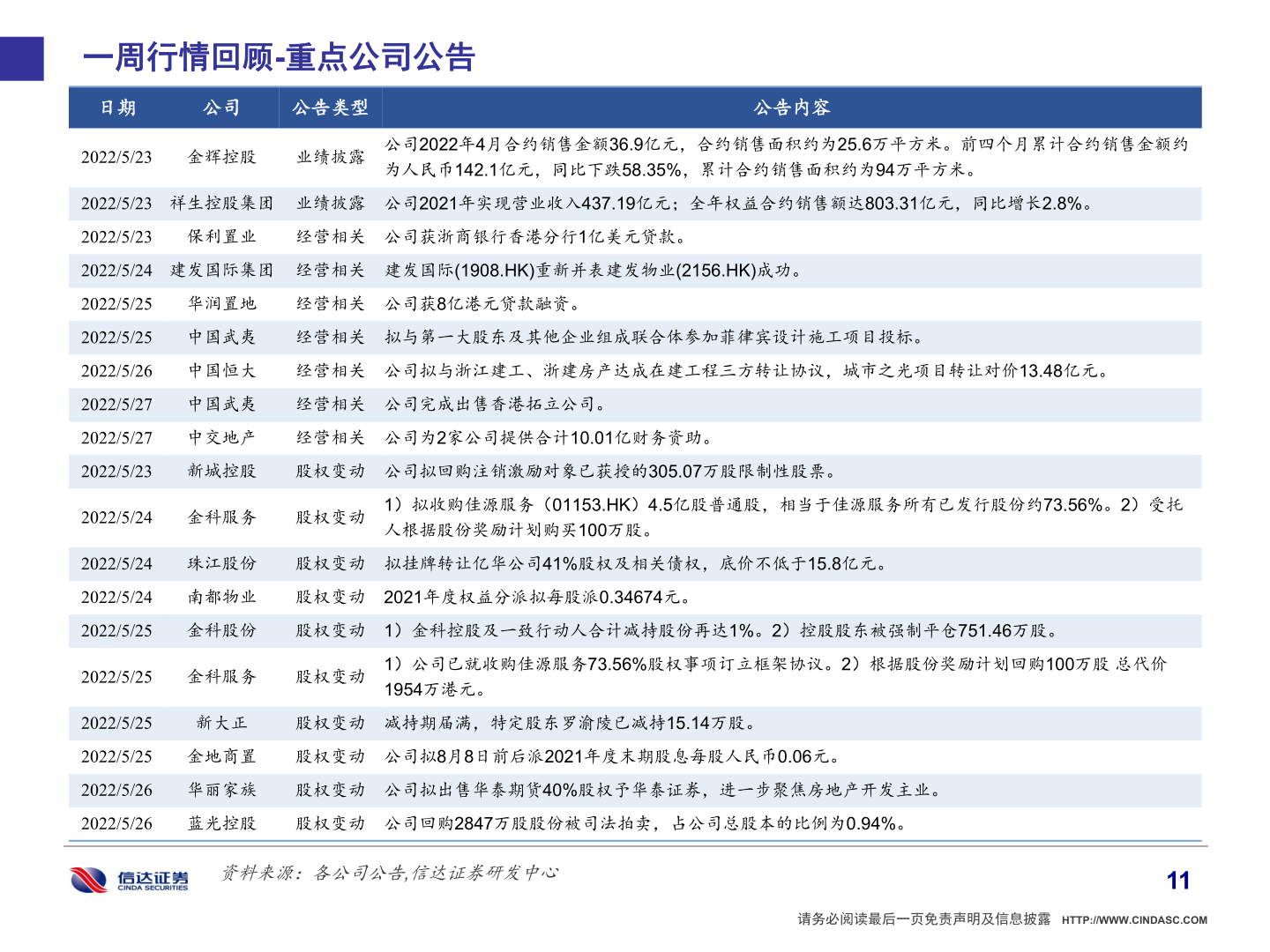Click company cell 建发国际集团
Screen dimensions: 1270x952
coord(221,271)
